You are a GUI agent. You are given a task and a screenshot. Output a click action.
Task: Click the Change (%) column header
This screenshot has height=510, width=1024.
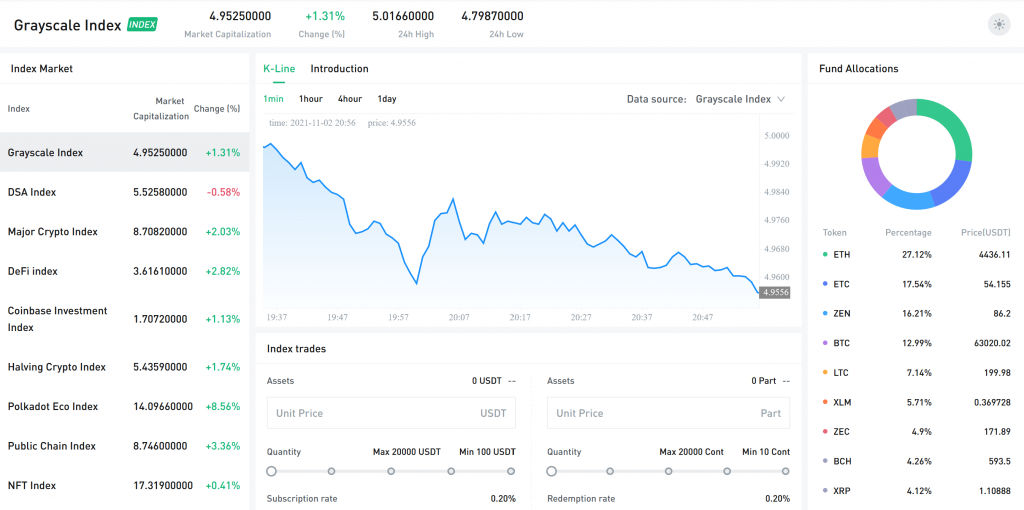pos(217,109)
